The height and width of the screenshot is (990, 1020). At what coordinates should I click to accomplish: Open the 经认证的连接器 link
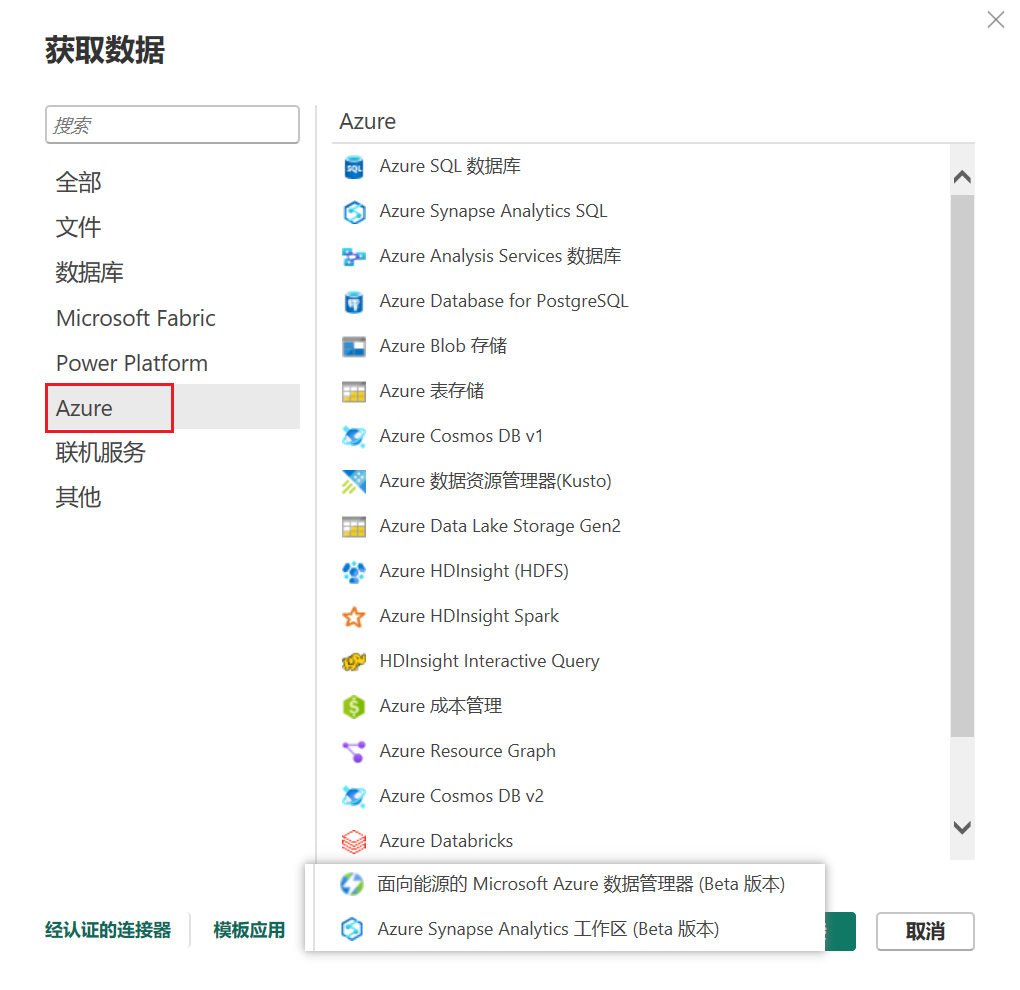(108, 930)
